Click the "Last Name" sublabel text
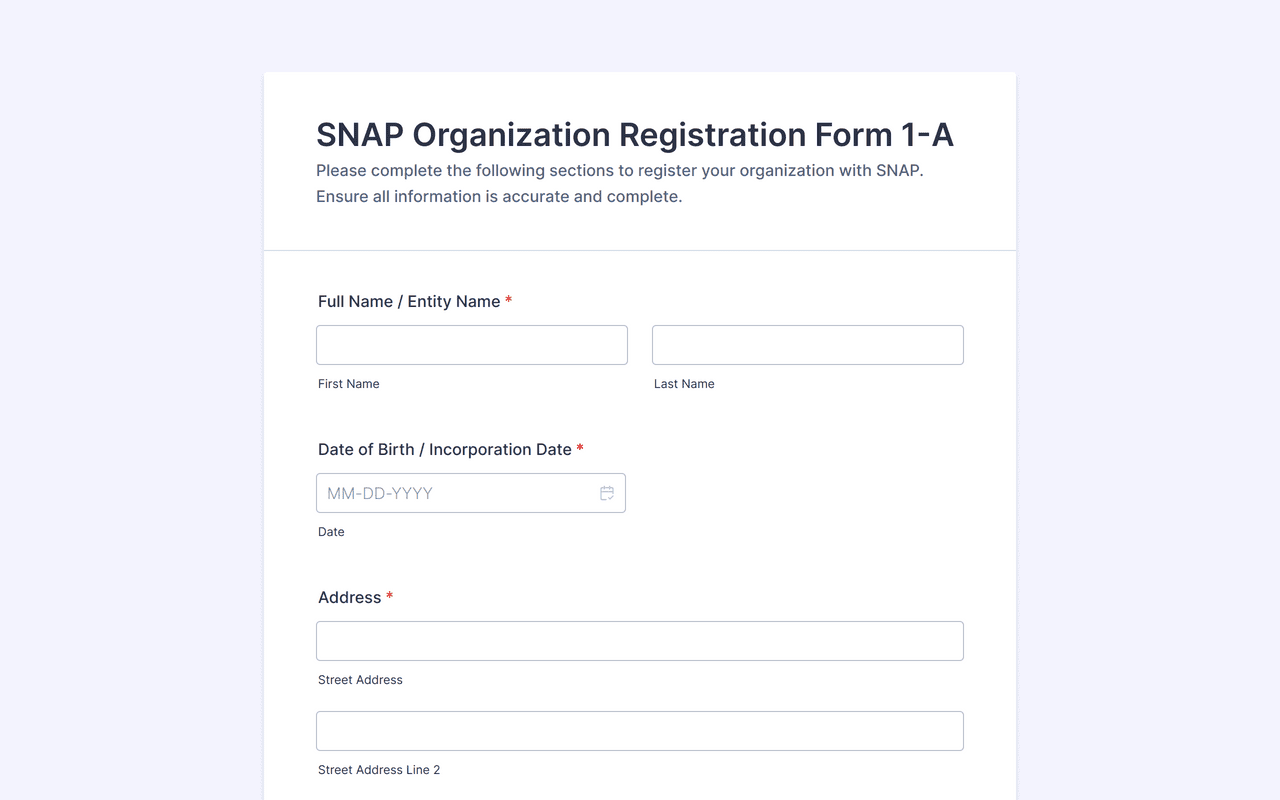This screenshot has width=1280, height=800. (x=684, y=384)
